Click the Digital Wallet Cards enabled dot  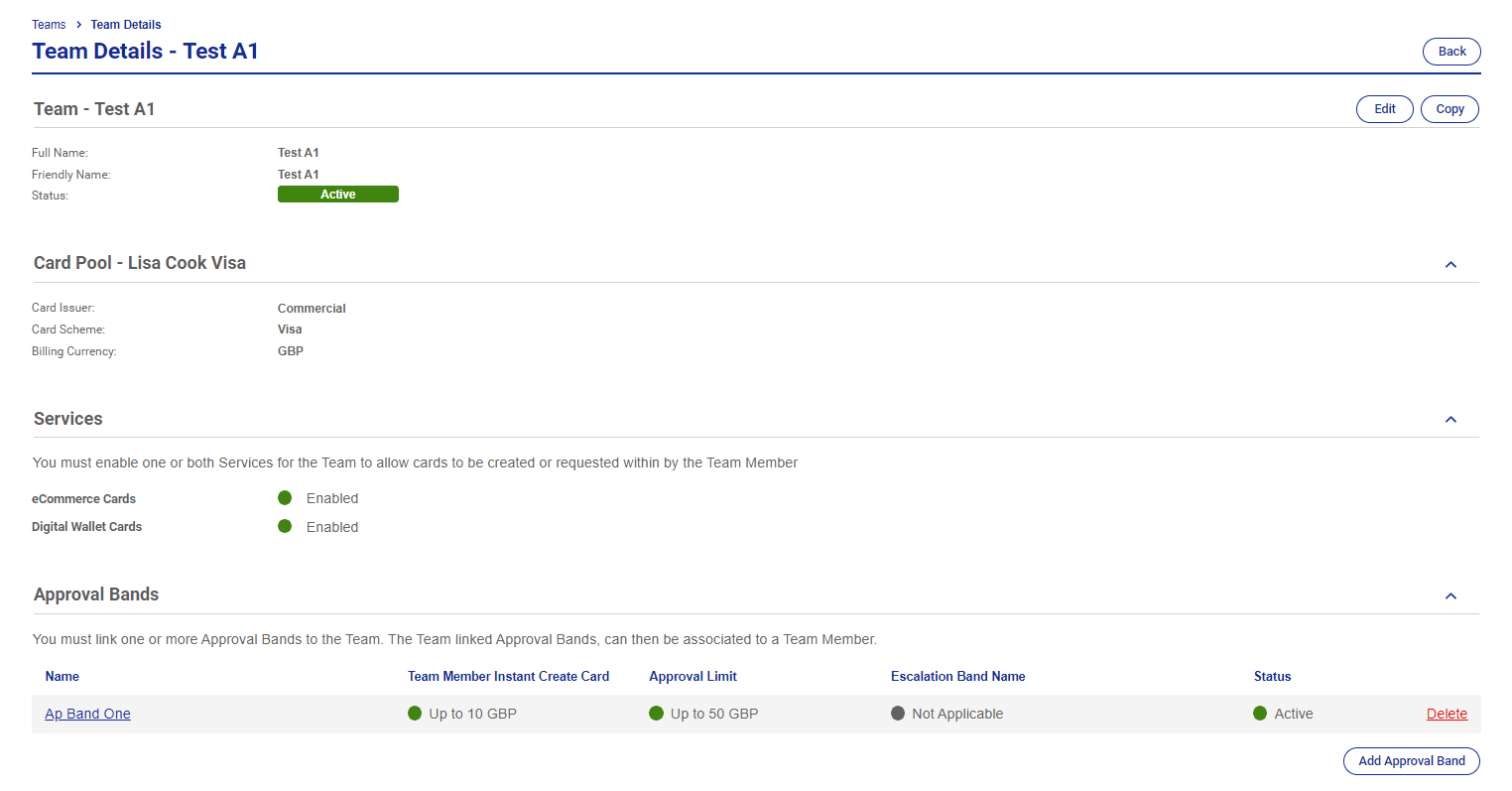[285, 526]
